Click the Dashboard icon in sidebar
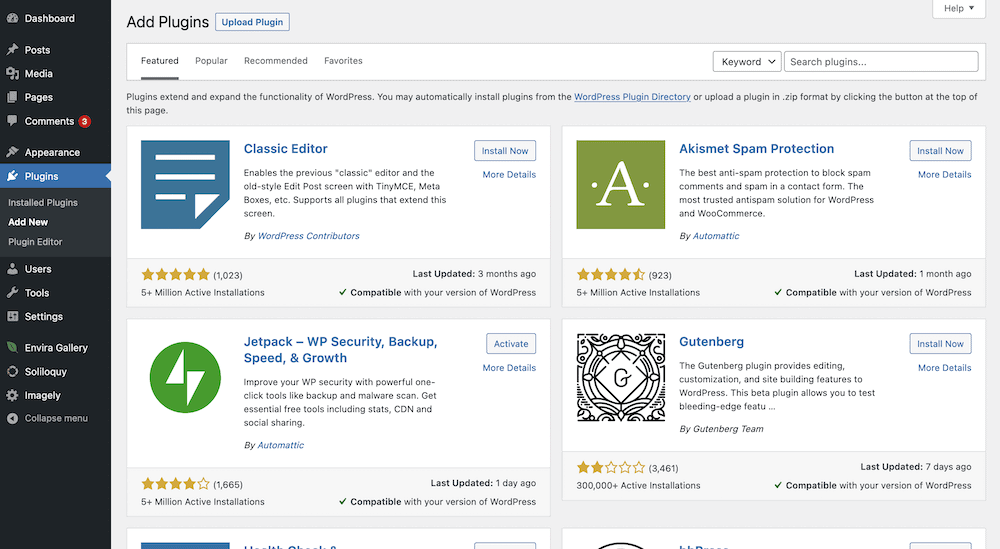Viewport: 1000px width, 549px height. (x=12, y=18)
